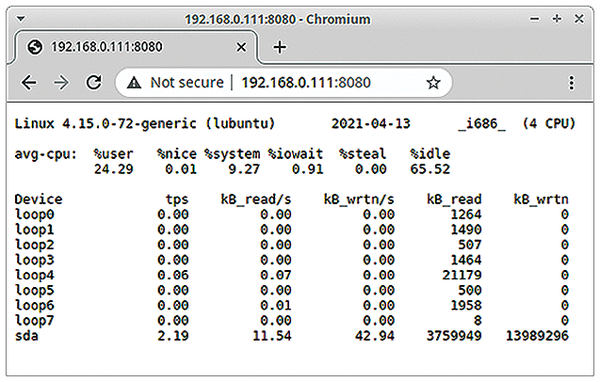This screenshot has width=600, height=382.
Task: Select the 192.168.0.111:8080 tab
Action: 136,47
